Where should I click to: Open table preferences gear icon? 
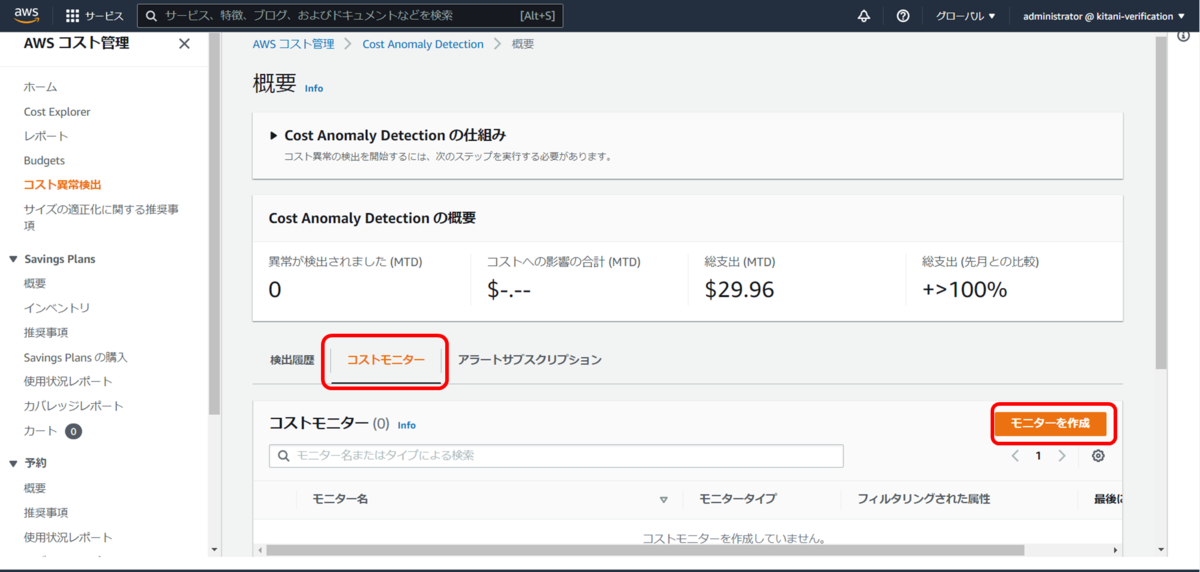point(1098,456)
